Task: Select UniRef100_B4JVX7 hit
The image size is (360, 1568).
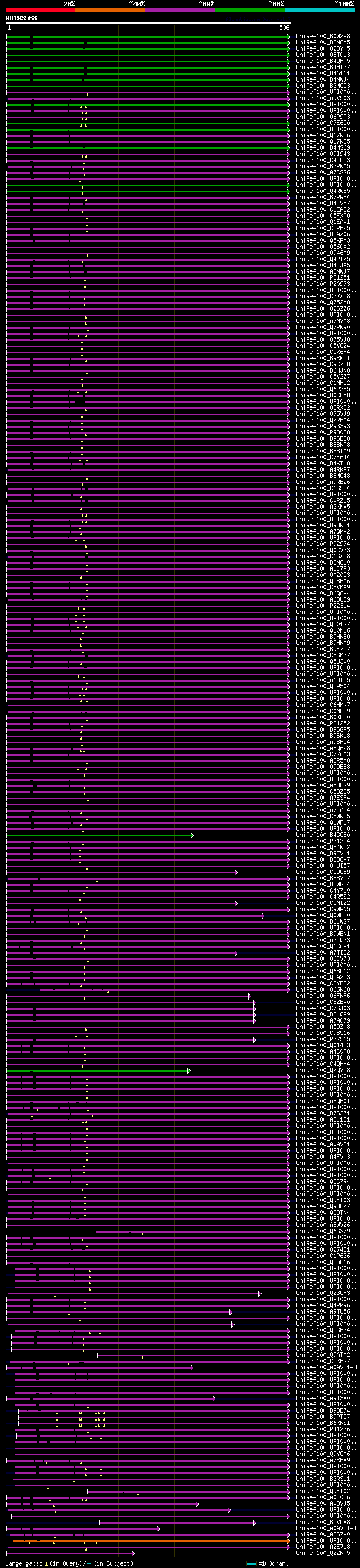Action: tap(323, 203)
